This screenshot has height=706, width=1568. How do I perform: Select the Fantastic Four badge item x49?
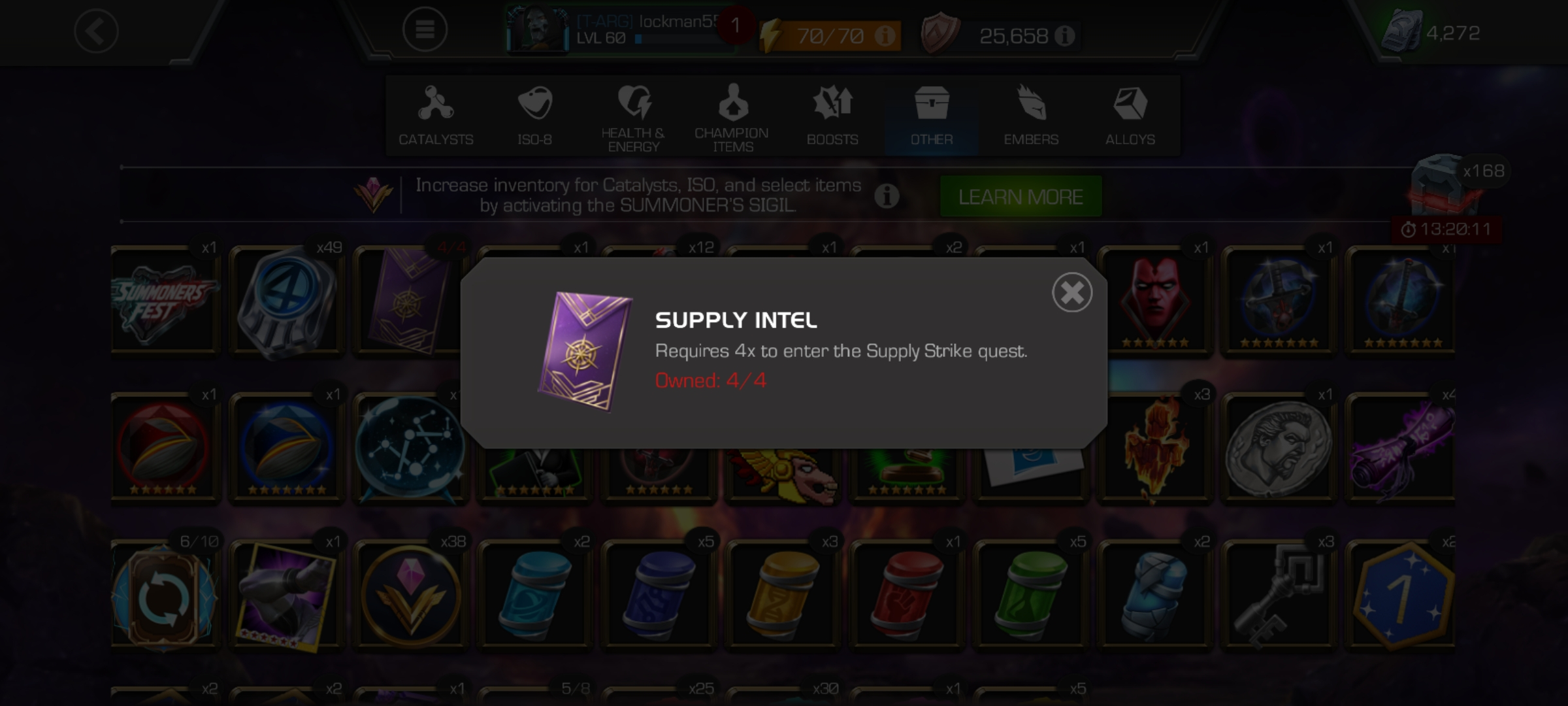click(x=287, y=302)
